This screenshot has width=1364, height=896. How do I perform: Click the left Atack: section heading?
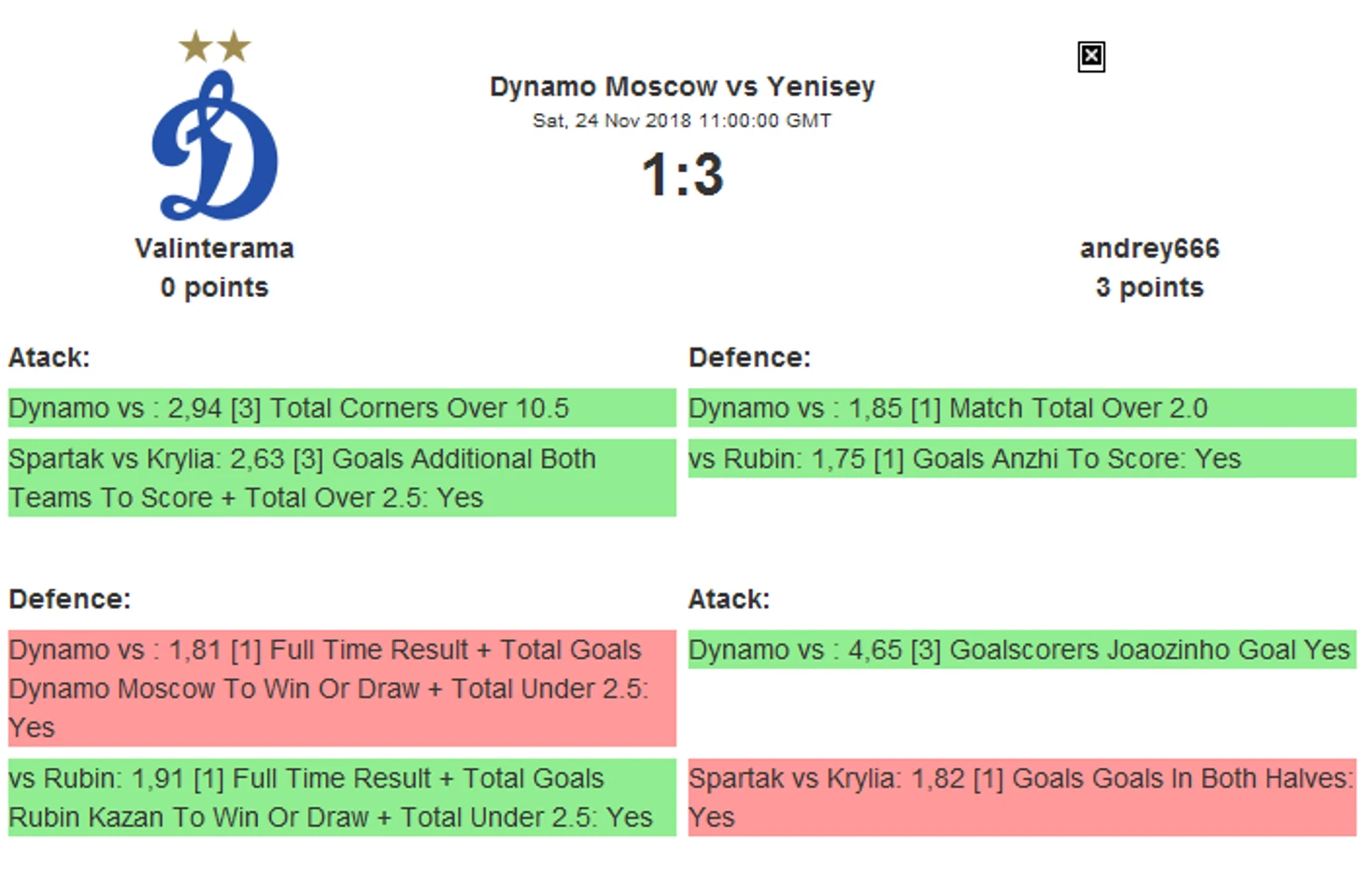click(x=50, y=358)
